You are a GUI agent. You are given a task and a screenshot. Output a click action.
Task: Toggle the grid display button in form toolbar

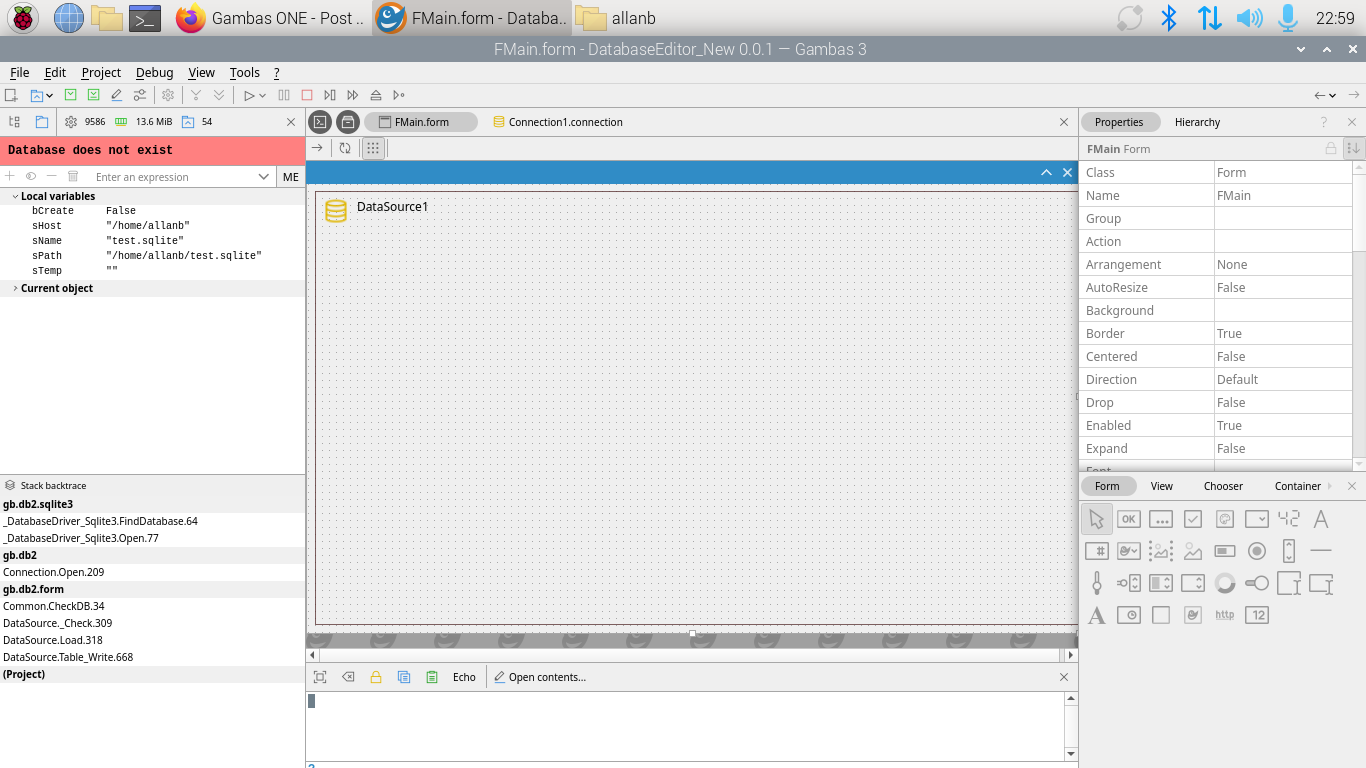click(373, 148)
